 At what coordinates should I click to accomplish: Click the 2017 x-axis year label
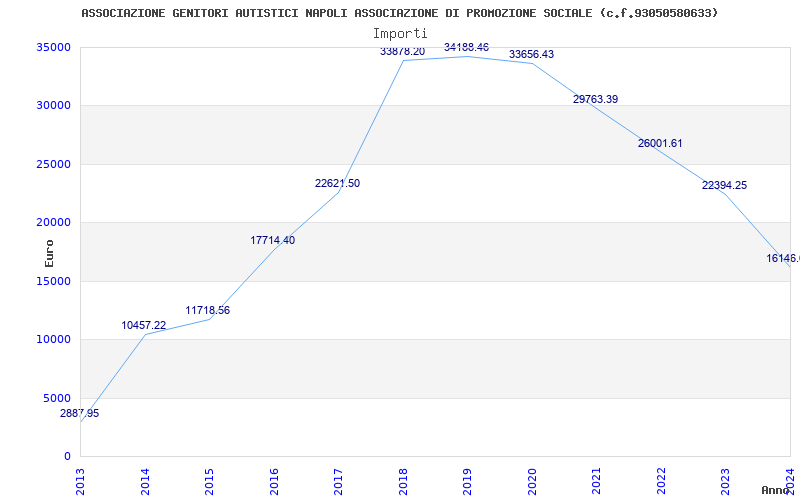[x=338, y=481]
